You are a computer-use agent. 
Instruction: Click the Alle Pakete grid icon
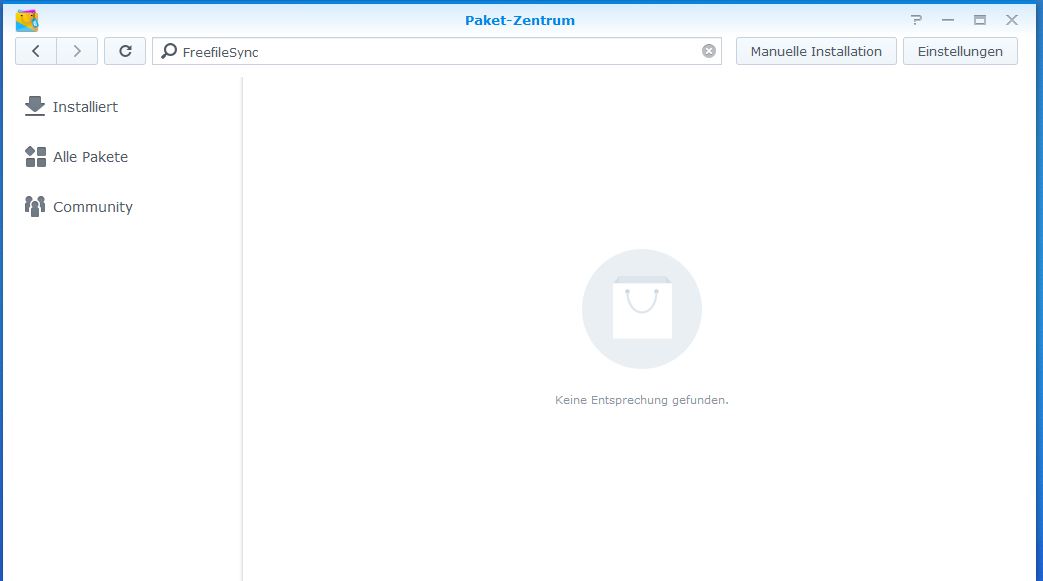pos(35,157)
